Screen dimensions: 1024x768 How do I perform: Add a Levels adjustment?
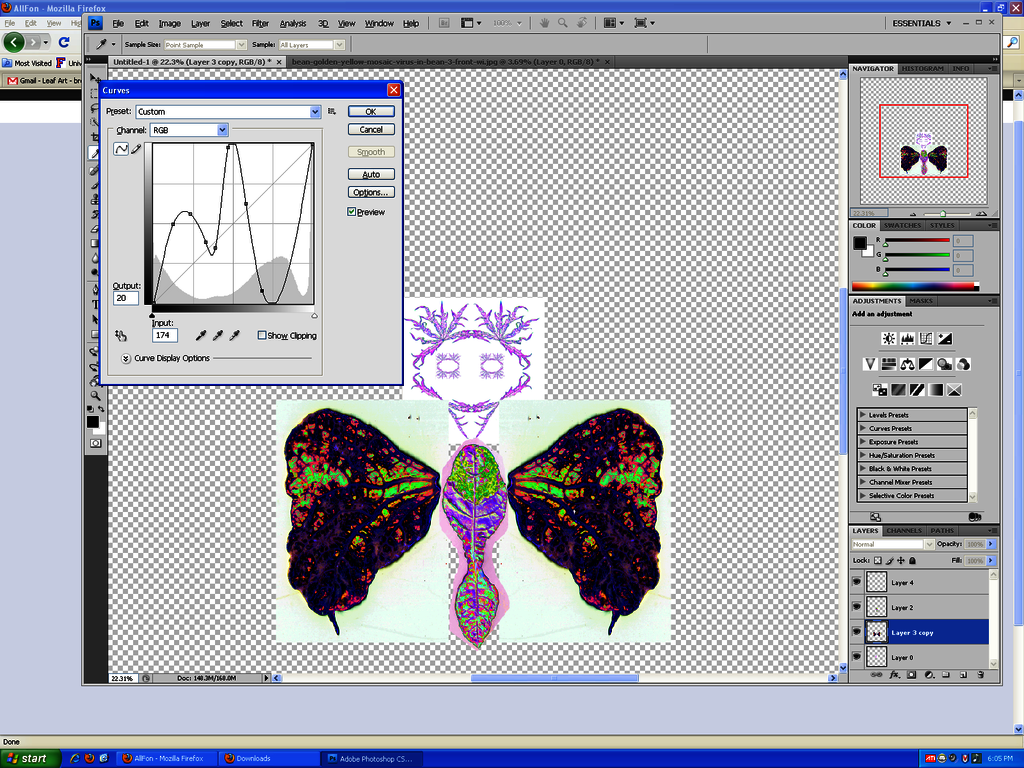907,338
